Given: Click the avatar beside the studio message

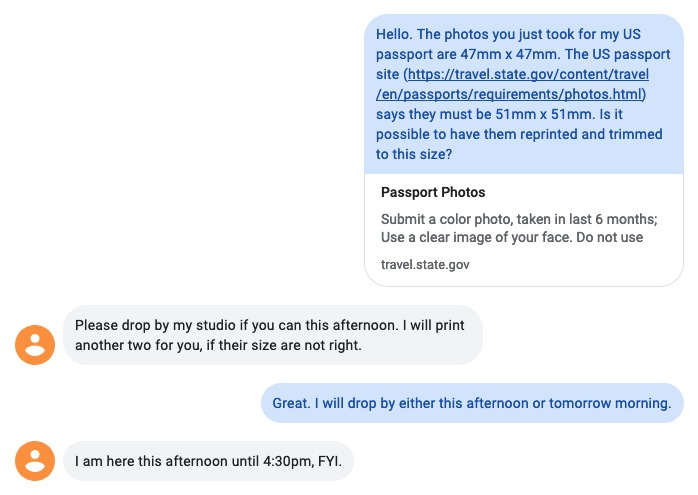Looking at the screenshot, I should pyautogui.click(x=35, y=345).
